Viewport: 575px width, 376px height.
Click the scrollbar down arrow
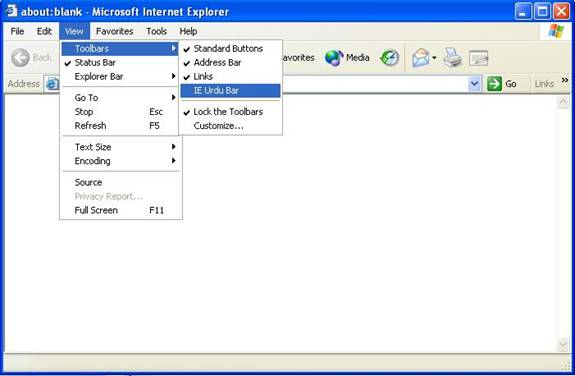(563, 345)
